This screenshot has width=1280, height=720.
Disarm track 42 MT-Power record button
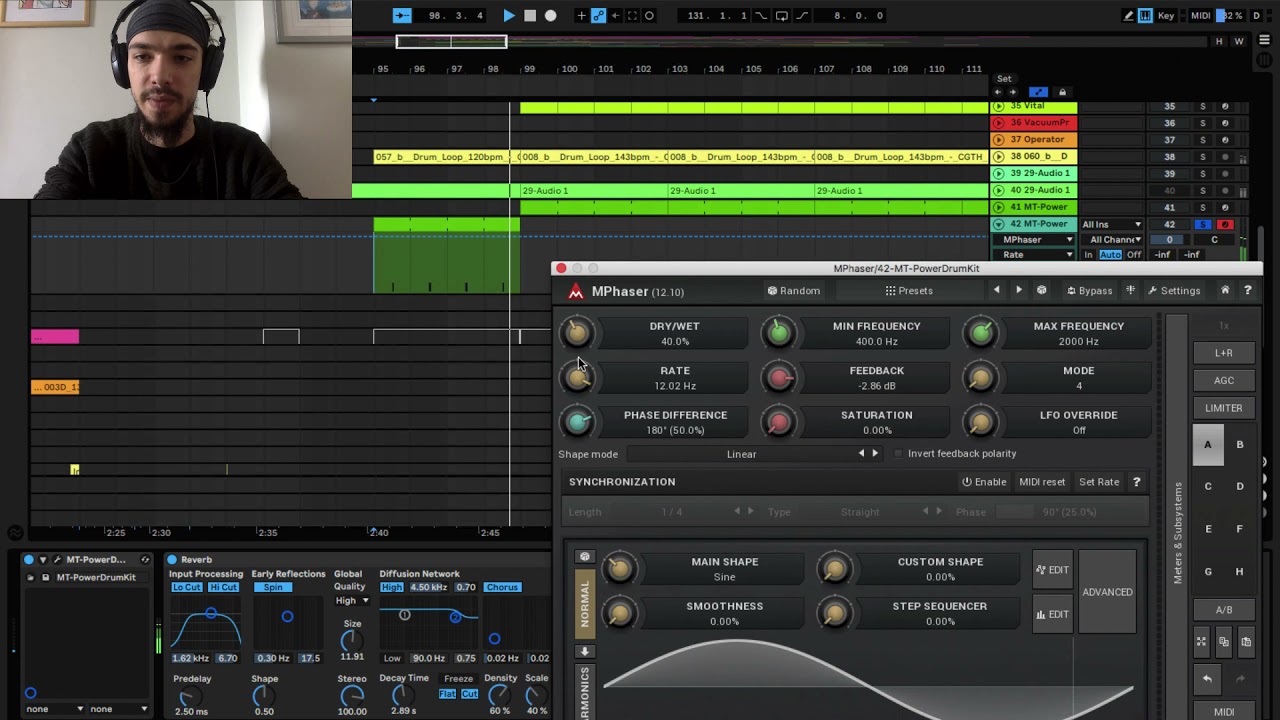[1225, 224]
